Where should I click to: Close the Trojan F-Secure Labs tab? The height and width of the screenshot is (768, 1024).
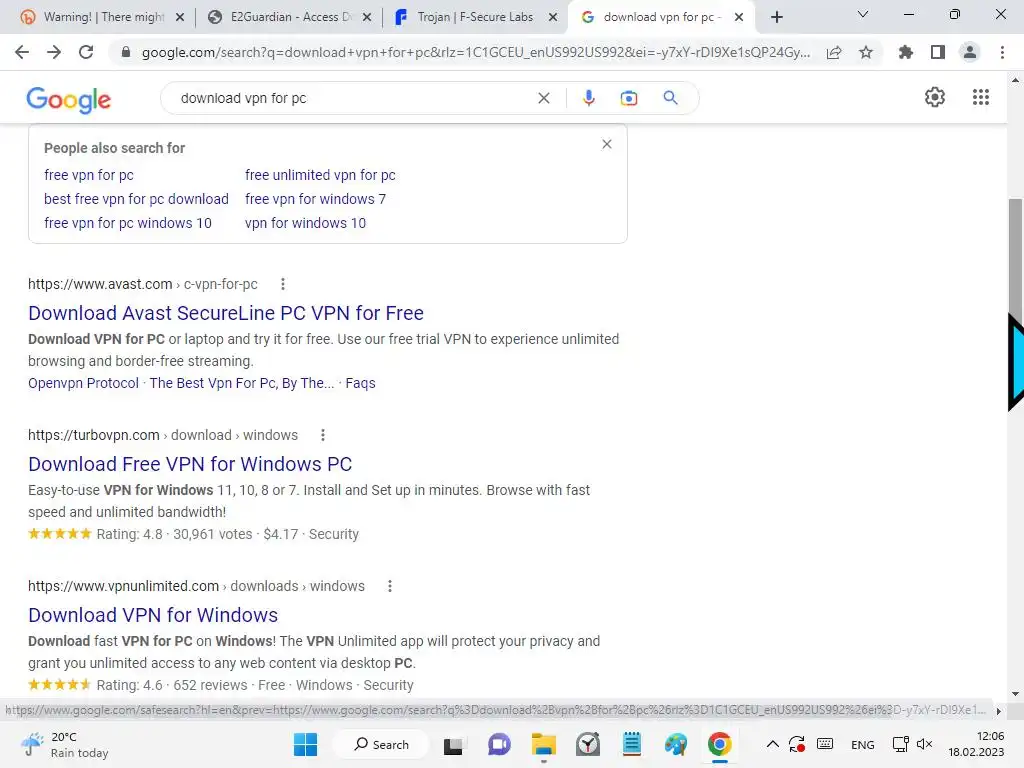(x=553, y=17)
